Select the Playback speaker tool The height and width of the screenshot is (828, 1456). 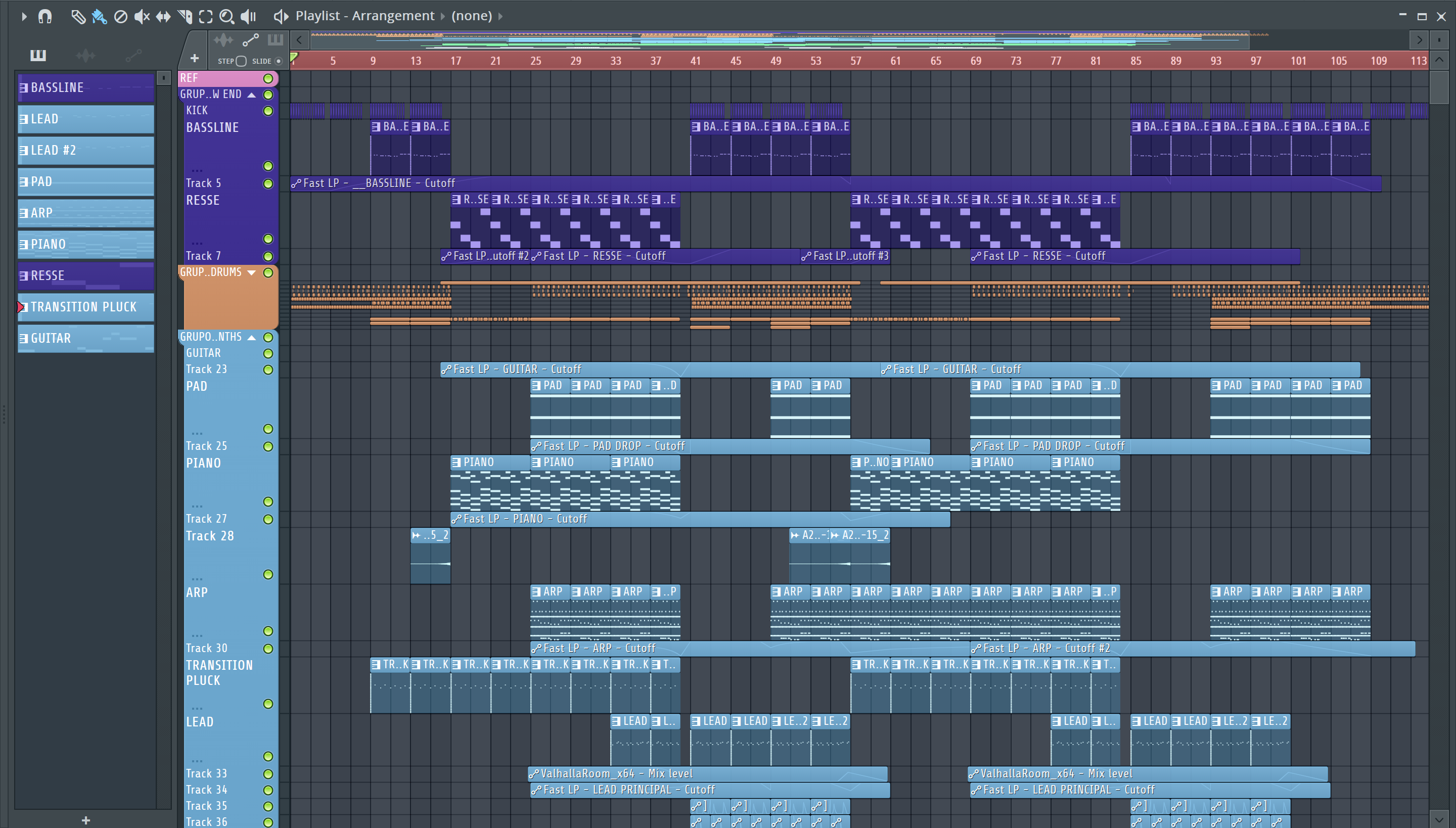click(x=249, y=17)
